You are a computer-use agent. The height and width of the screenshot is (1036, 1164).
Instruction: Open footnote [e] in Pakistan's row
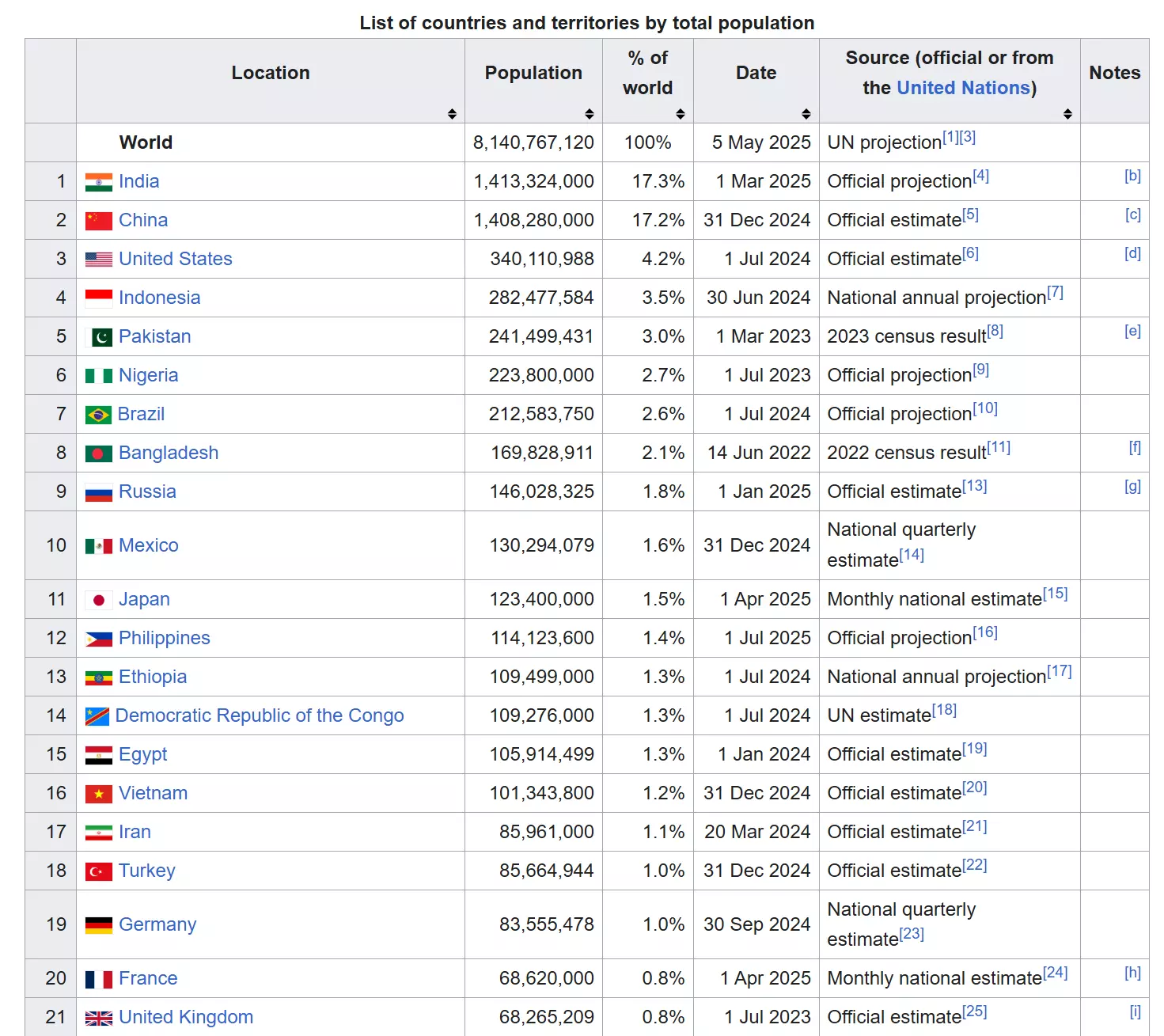coord(1133,331)
